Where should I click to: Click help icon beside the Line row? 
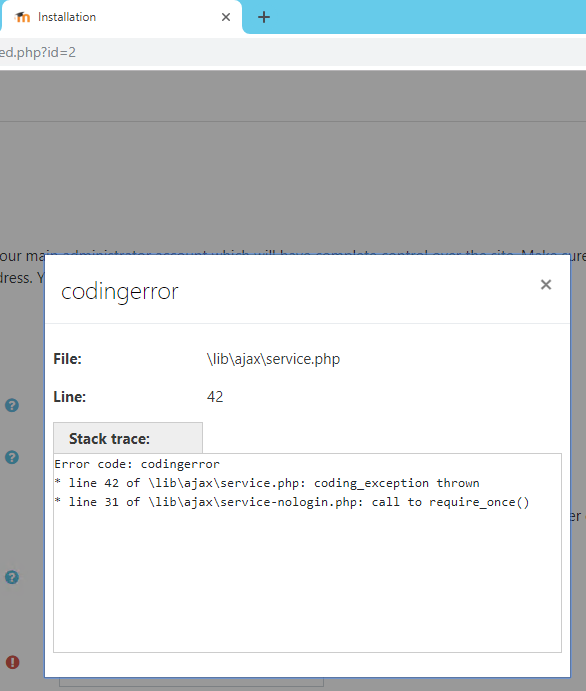[x=12, y=405]
